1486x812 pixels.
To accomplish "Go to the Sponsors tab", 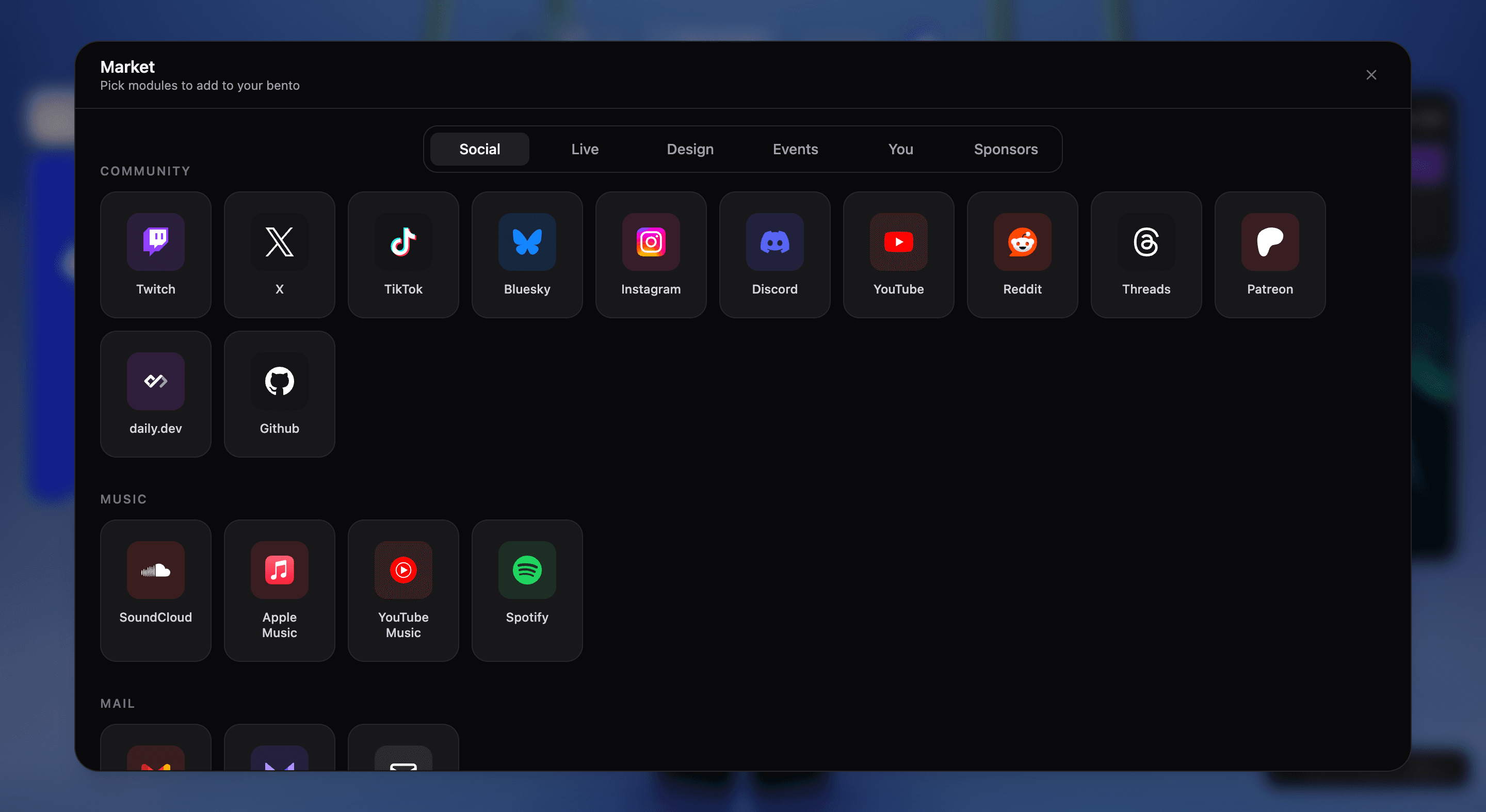I will click(1006, 150).
